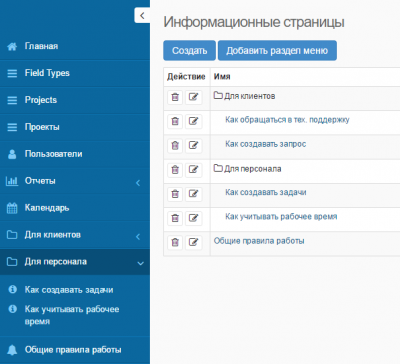Click the chart icon beside Отчеты
This screenshot has height=364, width=400.
[12, 181]
